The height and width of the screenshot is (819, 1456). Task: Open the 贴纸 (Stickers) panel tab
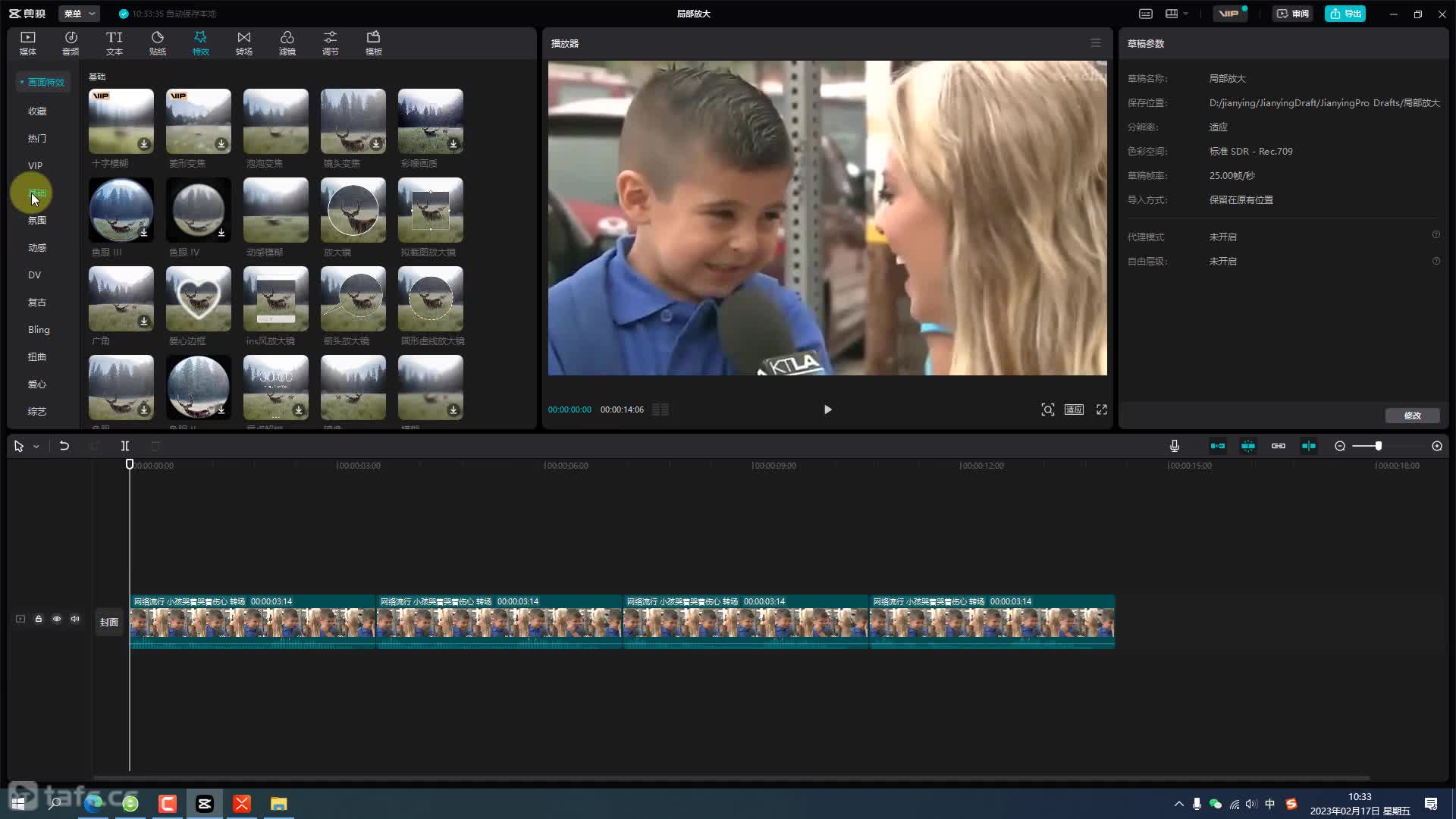click(158, 43)
